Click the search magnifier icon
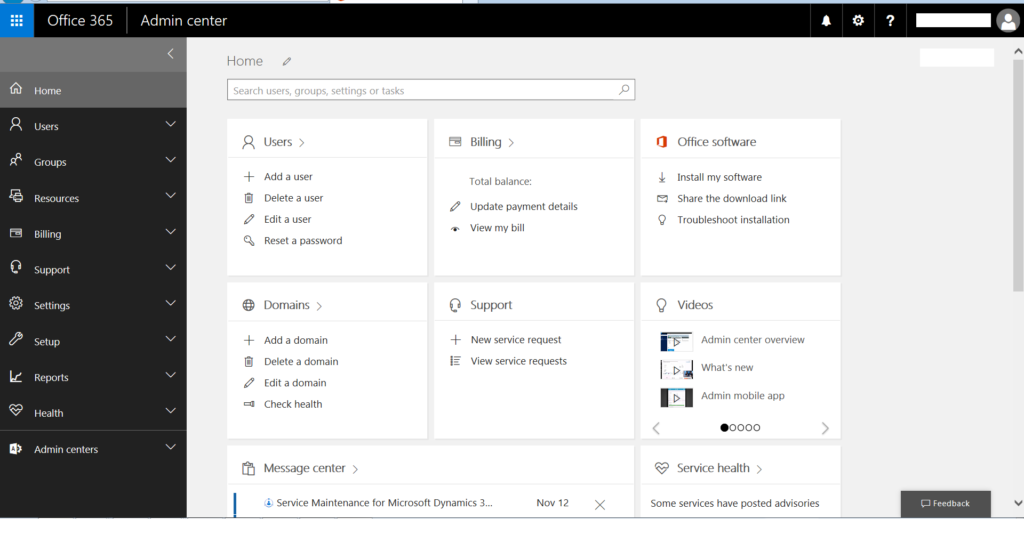This screenshot has width=1024, height=551. point(624,89)
